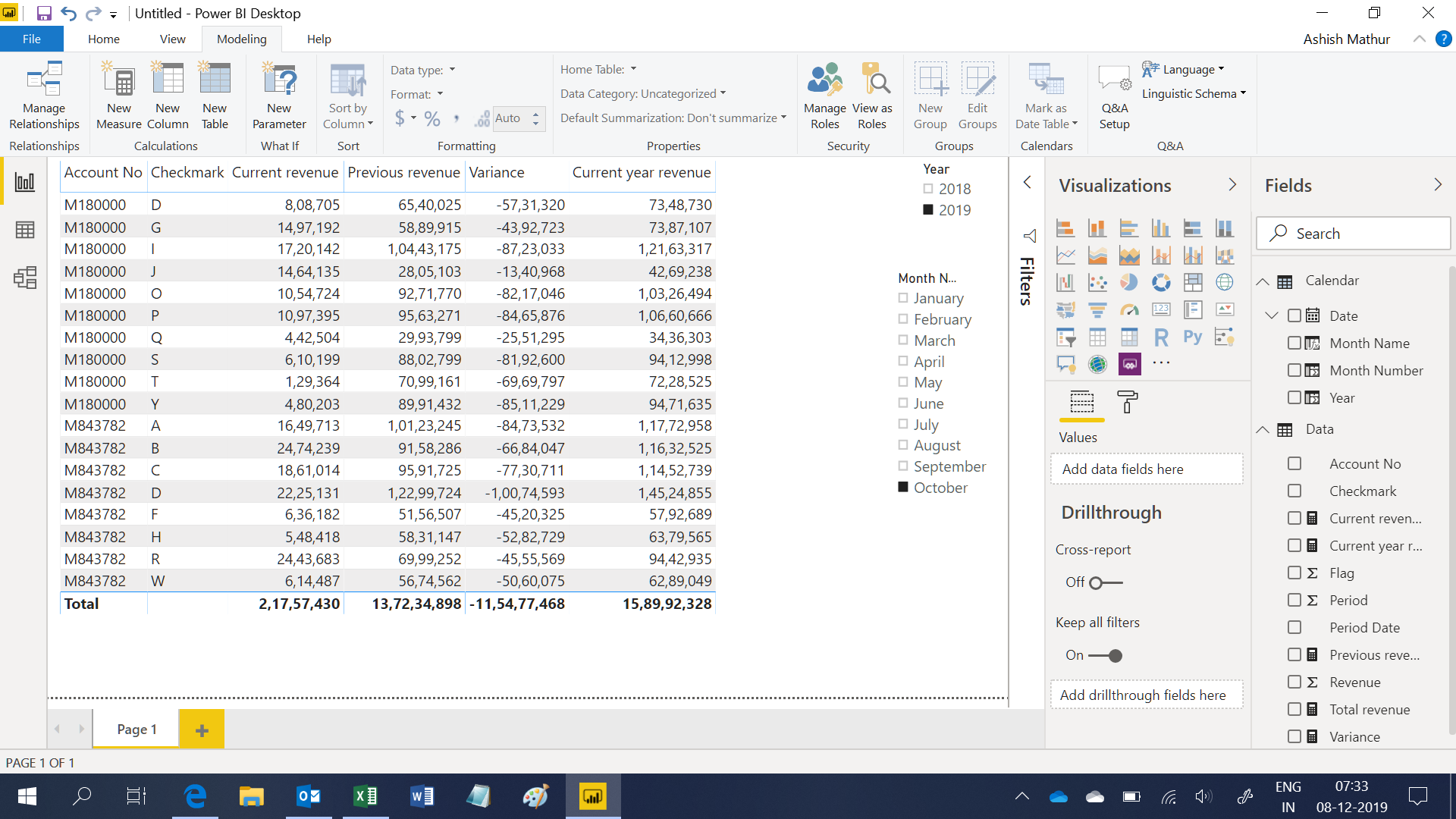Add the PowerApps visual
The width and height of the screenshot is (1456, 819).
pos(1129,365)
